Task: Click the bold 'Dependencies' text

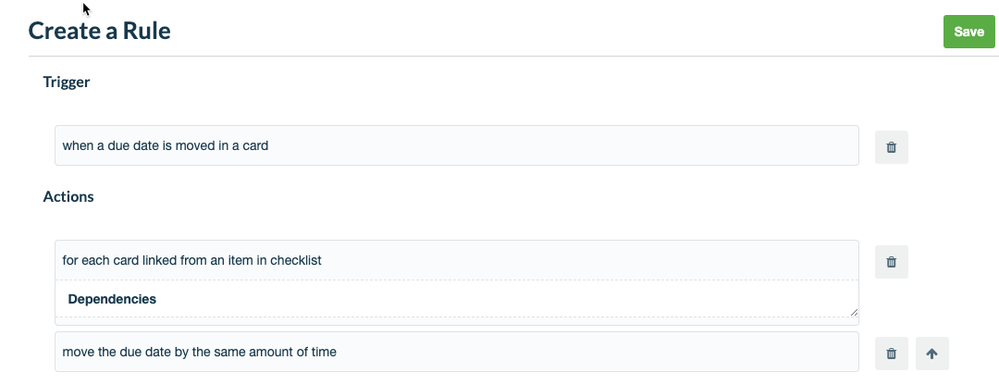Action: click(112, 299)
